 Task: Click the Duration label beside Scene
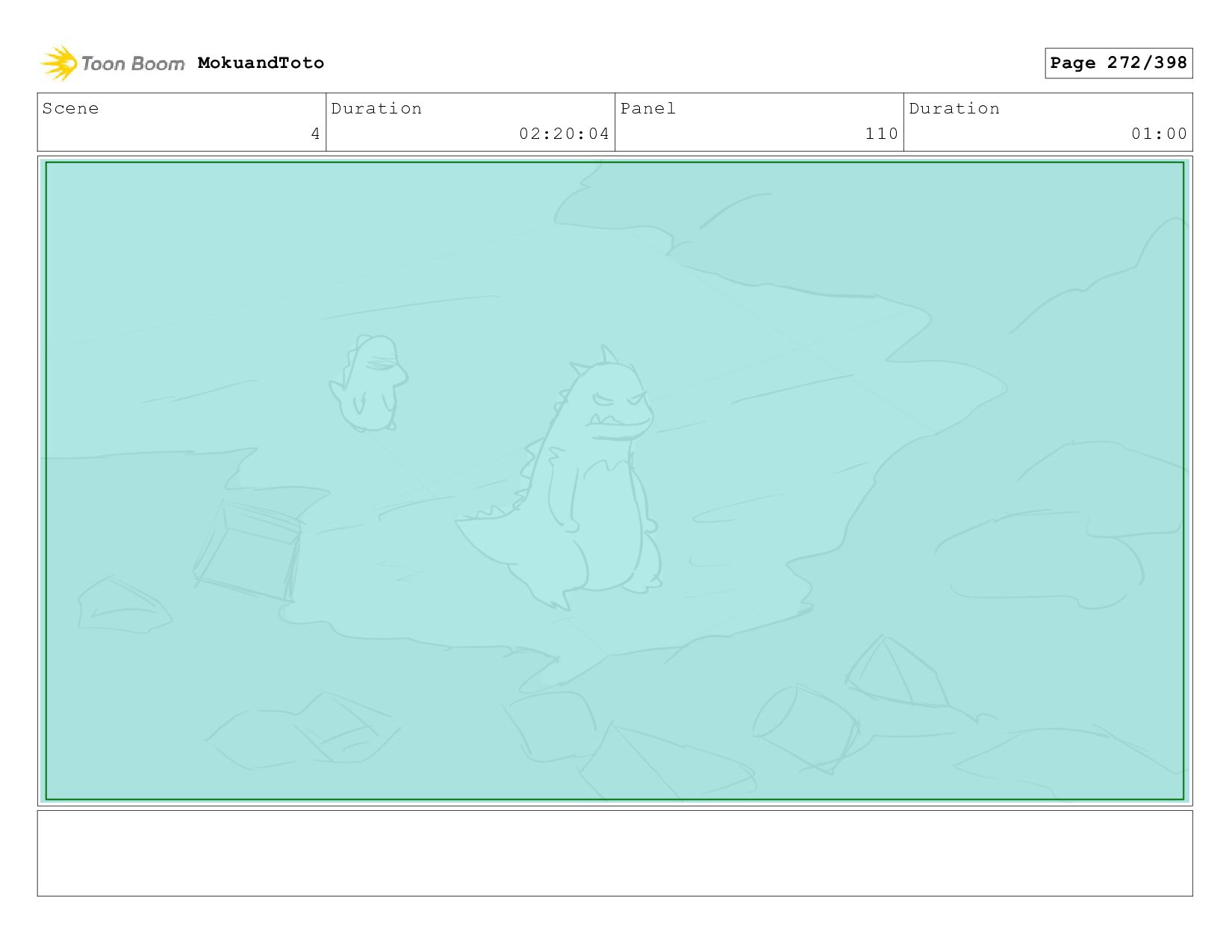[376, 108]
